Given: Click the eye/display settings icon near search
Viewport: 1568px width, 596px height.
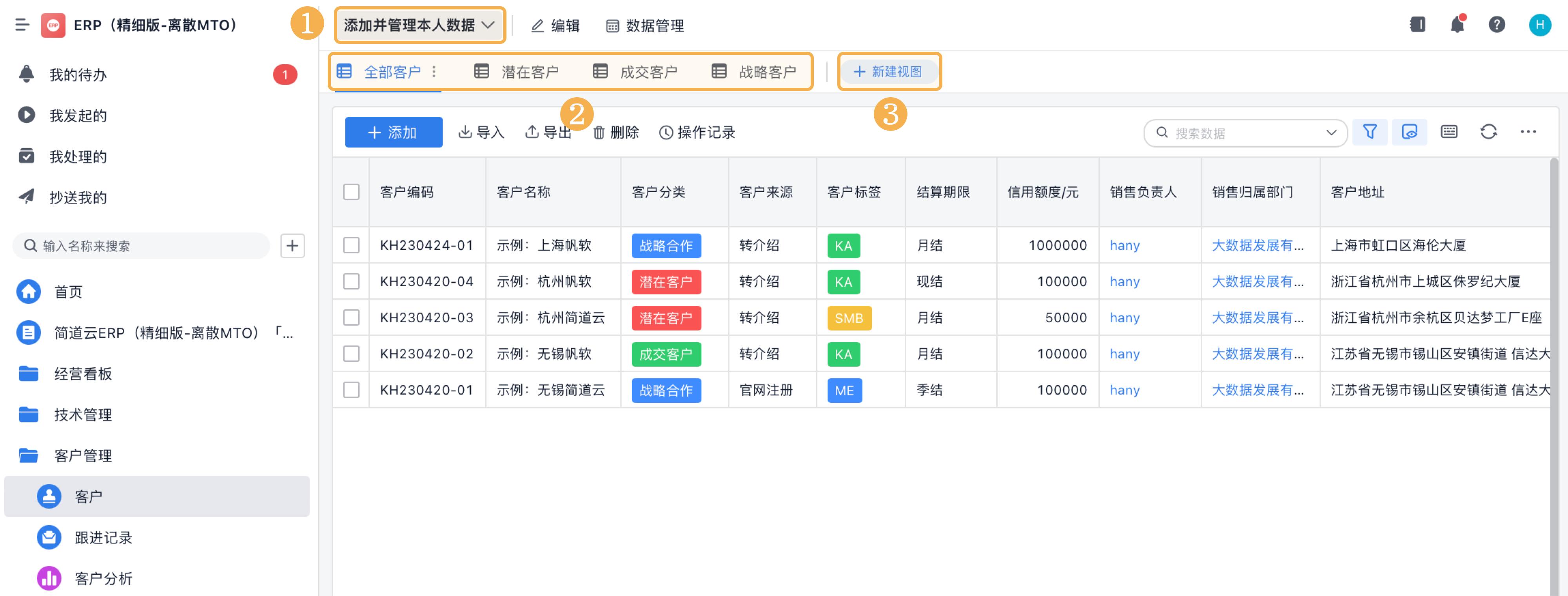Looking at the screenshot, I should pos(1410,131).
